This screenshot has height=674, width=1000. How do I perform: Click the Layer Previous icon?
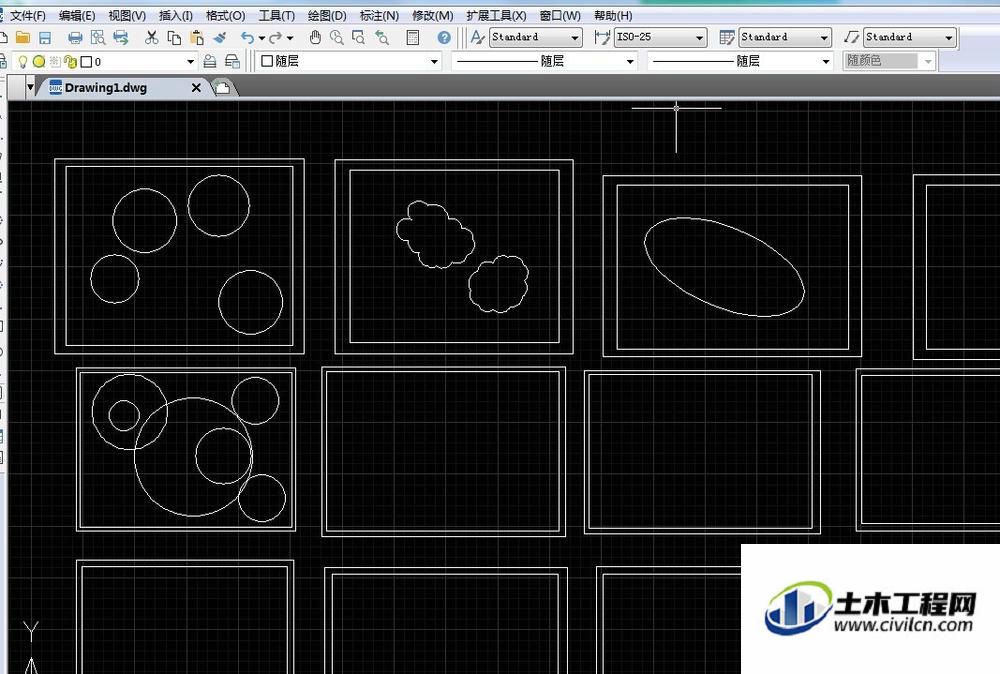pos(233,61)
